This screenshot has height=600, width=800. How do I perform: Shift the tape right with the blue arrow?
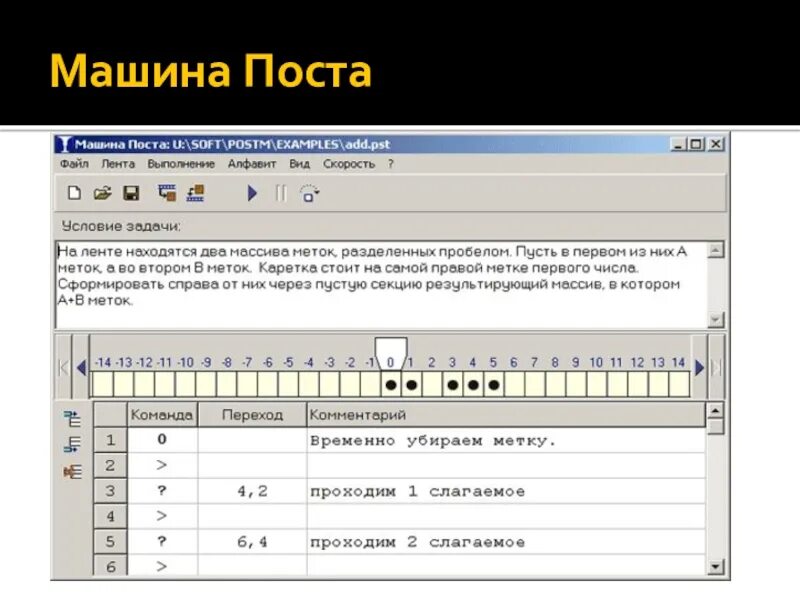(x=699, y=367)
